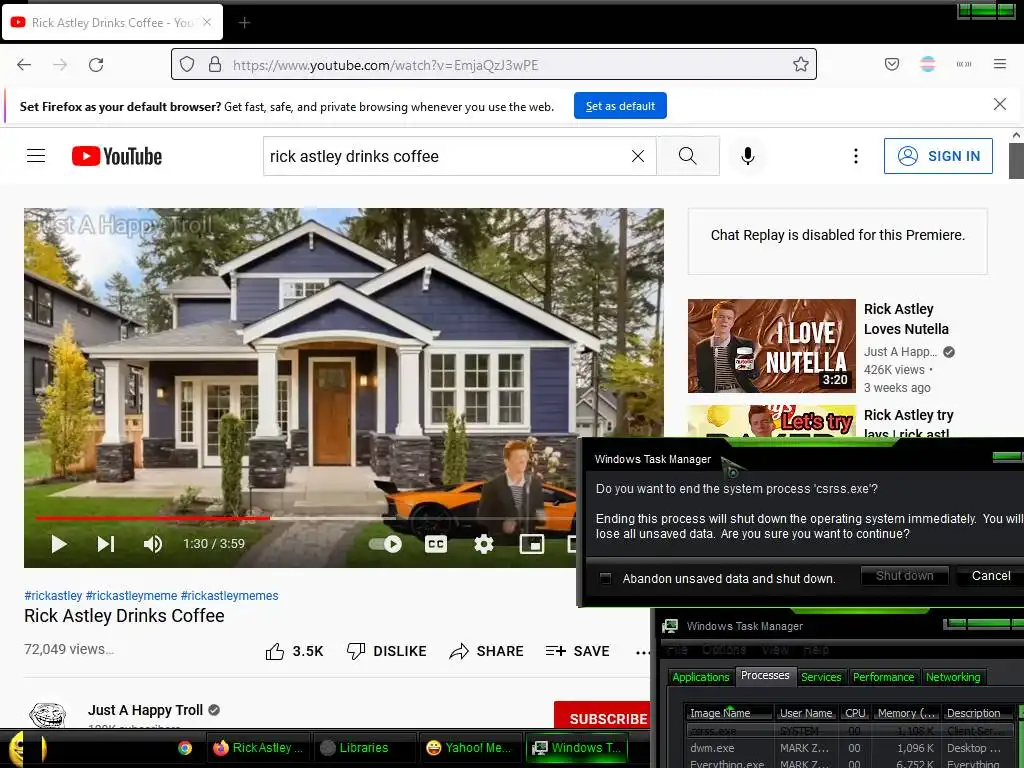
Task: Click the SIGN IN button
Action: [938, 156]
